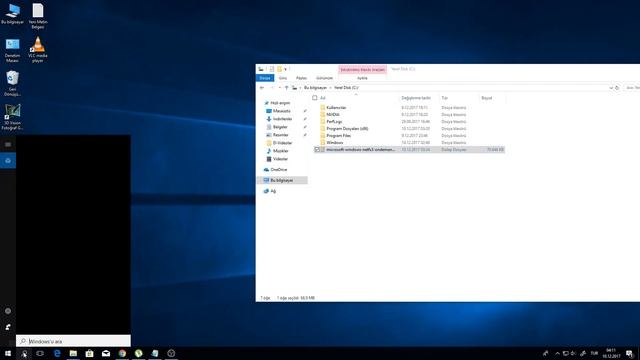
Task: Select the Geri Dönüşüm recycle bin icon
Action: [12, 83]
